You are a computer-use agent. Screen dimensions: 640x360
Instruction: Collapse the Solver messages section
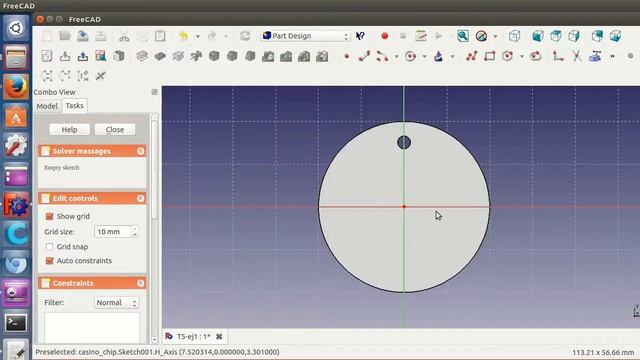141,151
